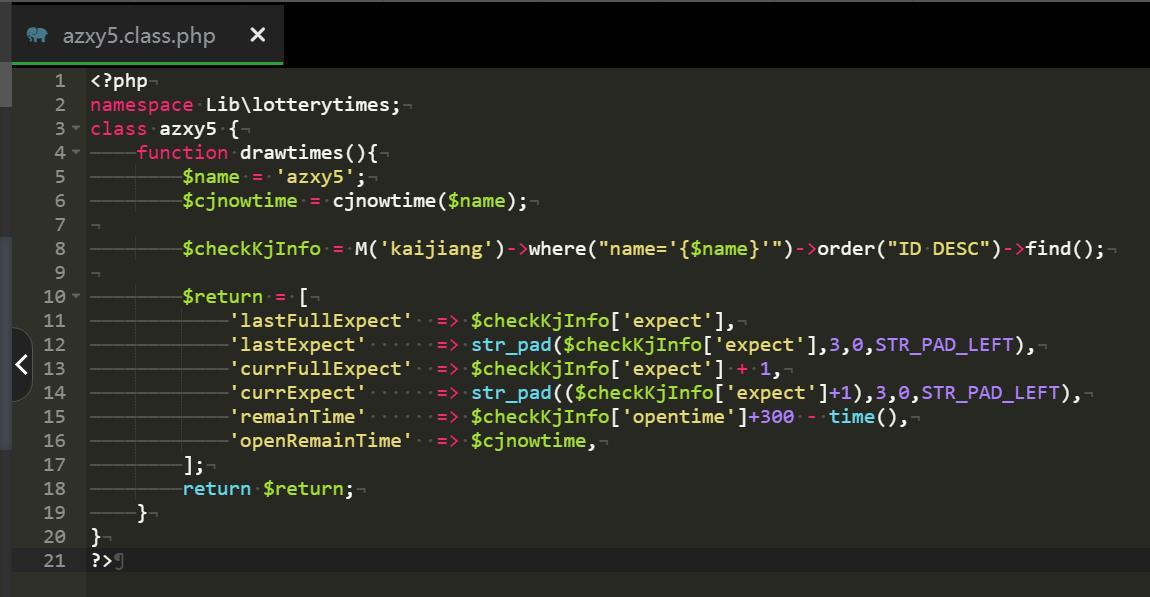Click line number 21 in the gutter
The height and width of the screenshot is (597, 1150).
point(54,561)
